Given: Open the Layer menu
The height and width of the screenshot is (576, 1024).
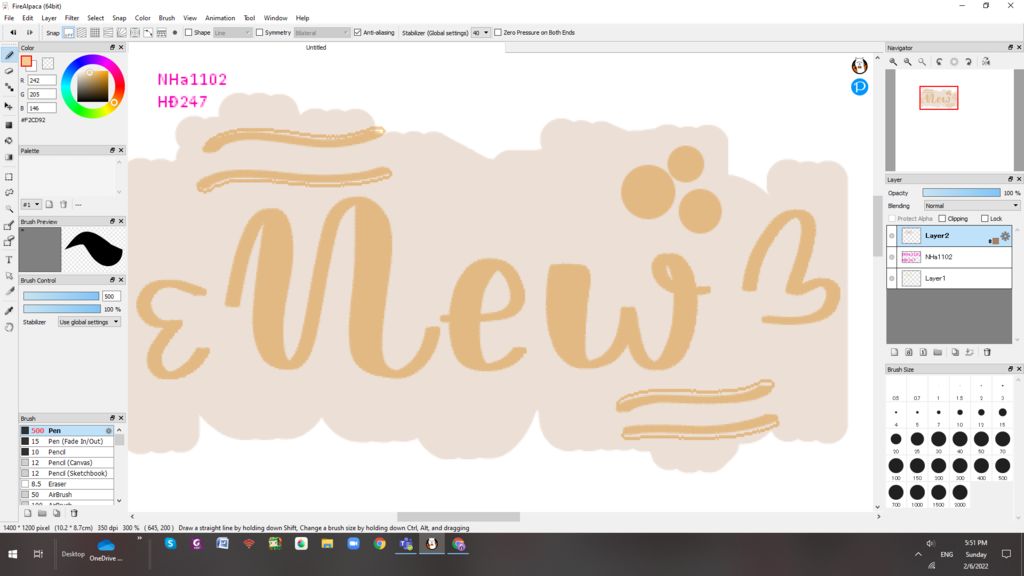Looking at the screenshot, I should 49,18.
